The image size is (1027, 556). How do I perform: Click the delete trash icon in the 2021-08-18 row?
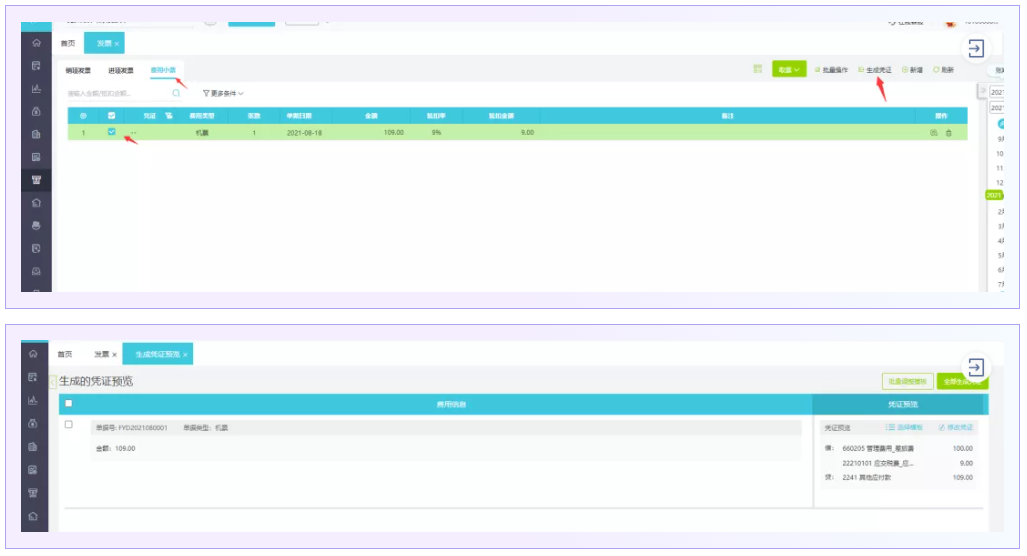point(948,133)
